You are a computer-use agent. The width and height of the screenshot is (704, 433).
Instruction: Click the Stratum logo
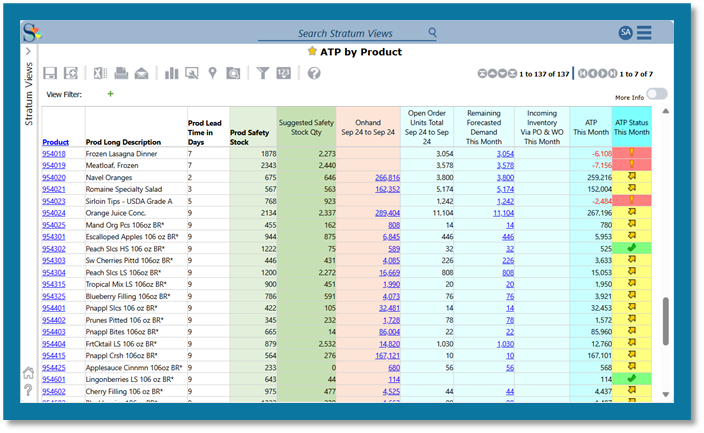coord(32,32)
